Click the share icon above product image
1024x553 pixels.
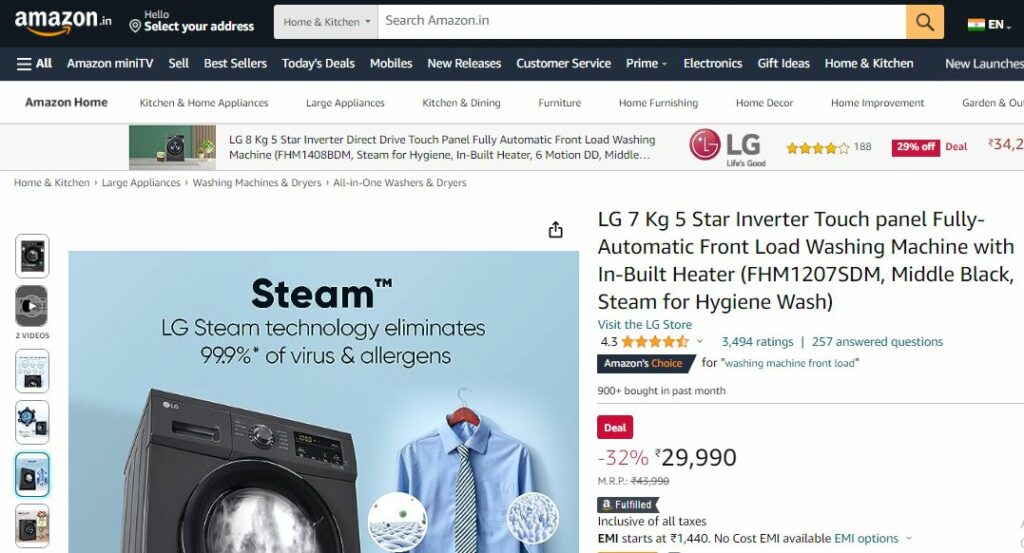pyautogui.click(x=555, y=230)
